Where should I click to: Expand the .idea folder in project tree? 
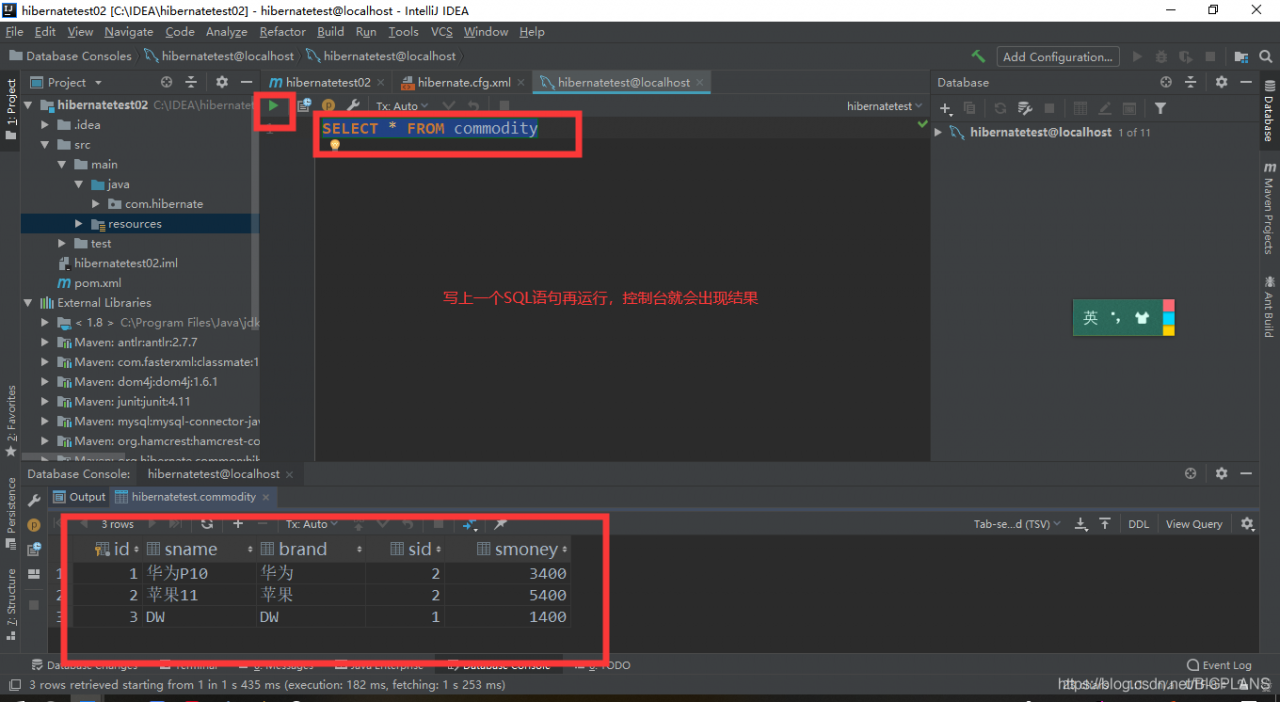point(45,125)
